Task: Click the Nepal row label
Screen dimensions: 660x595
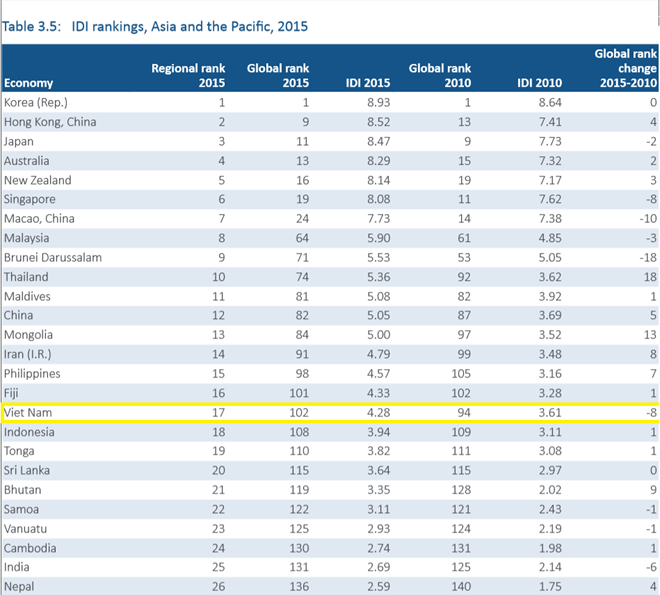Action: (19, 587)
